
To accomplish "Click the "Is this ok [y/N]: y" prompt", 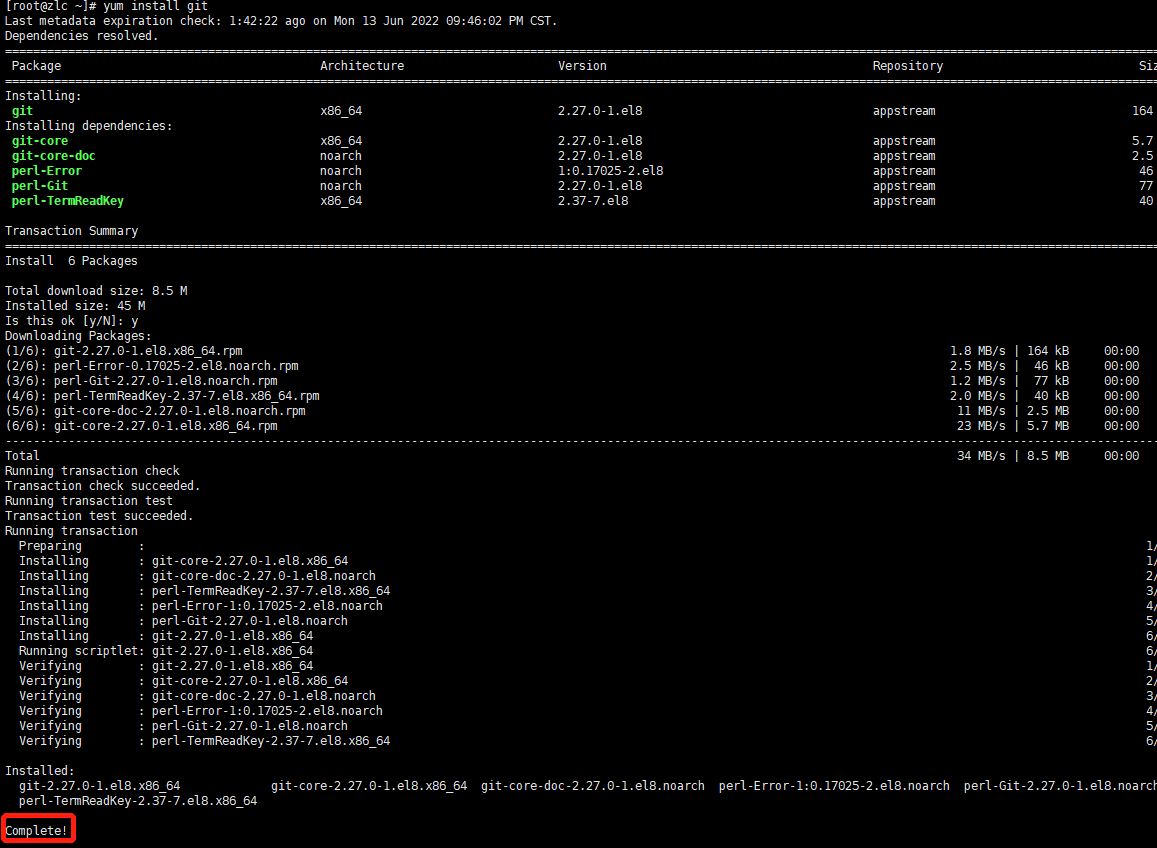I will click(x=72, y=321).
